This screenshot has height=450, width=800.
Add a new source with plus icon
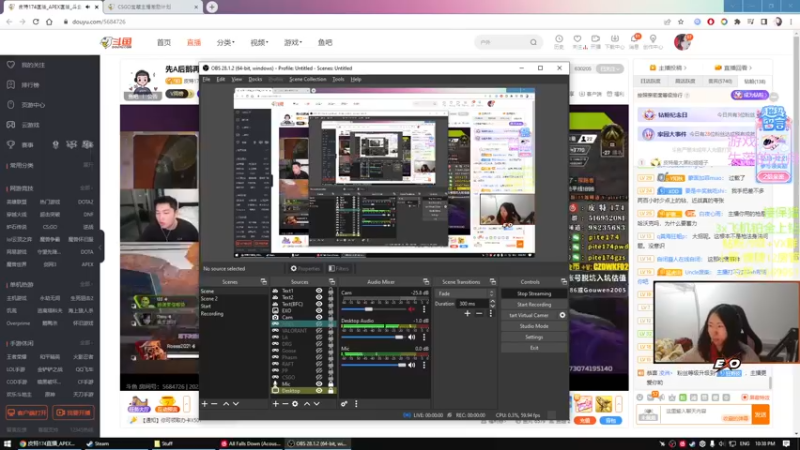point(276,404)
